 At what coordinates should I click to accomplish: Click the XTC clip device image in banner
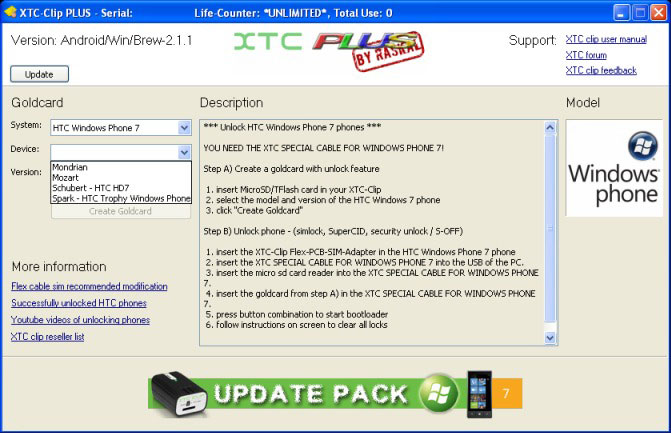point(178,394)
